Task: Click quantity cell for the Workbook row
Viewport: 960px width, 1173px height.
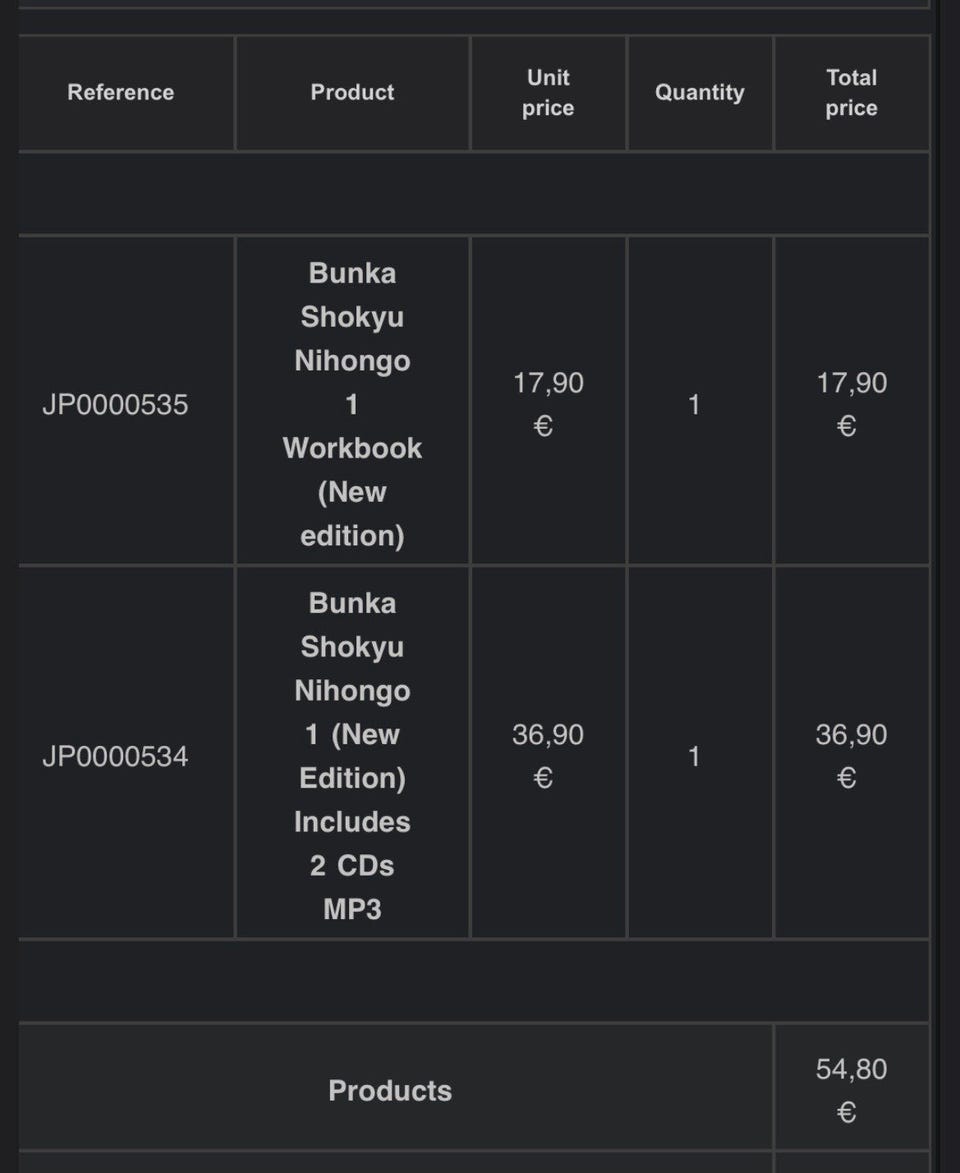Action: pyautogui.click(x=699, y=404)
